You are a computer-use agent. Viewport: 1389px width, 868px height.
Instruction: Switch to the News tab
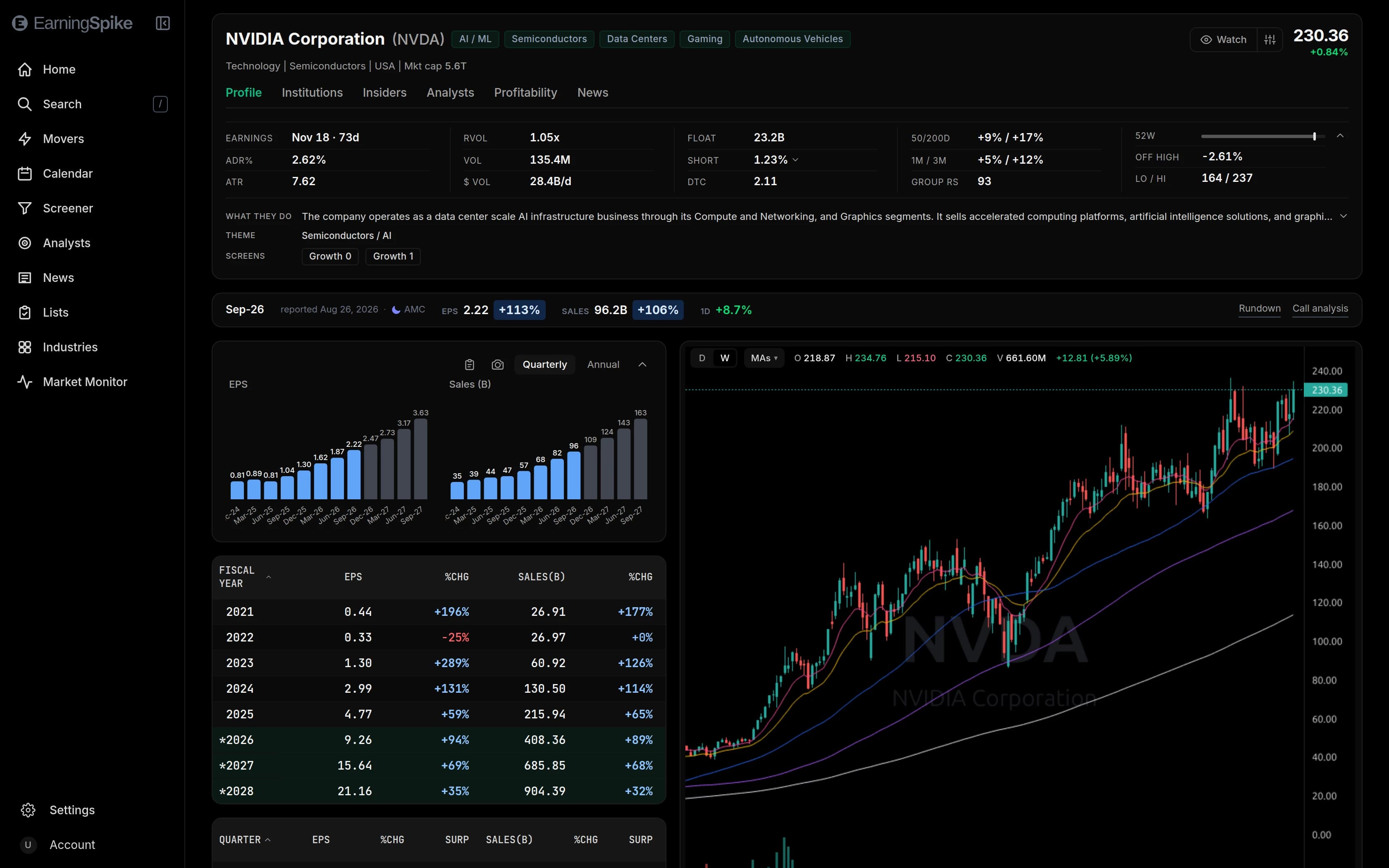[x=593, y=93]
